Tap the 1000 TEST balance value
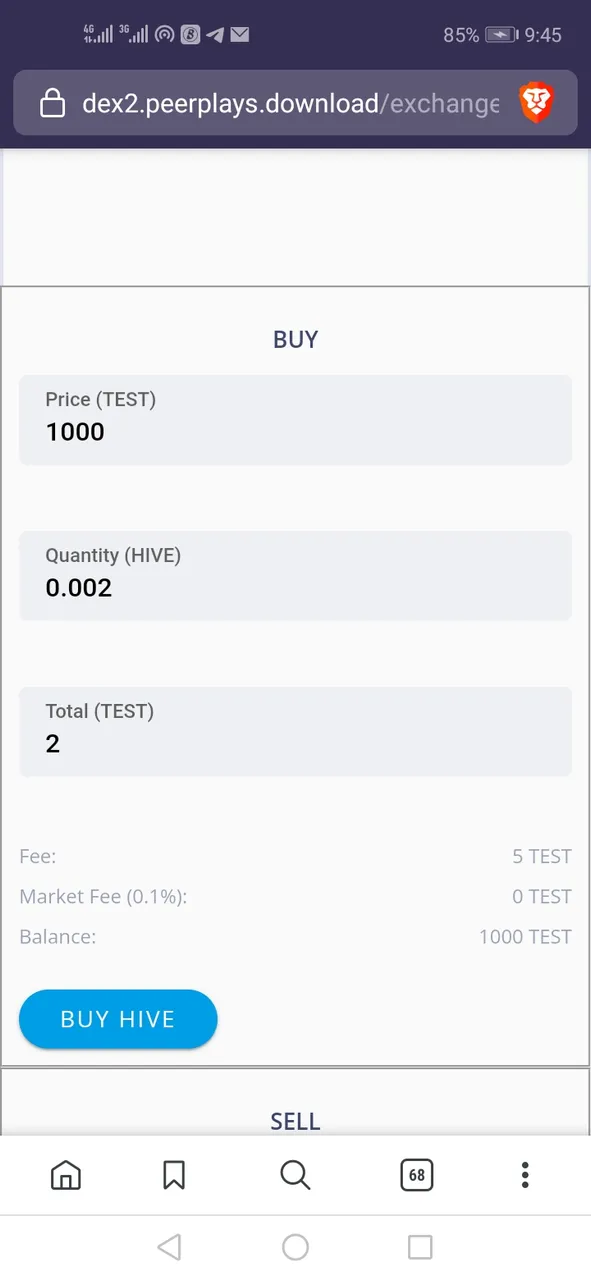Viewport: 591px width, 1280px height. (525, 937)
